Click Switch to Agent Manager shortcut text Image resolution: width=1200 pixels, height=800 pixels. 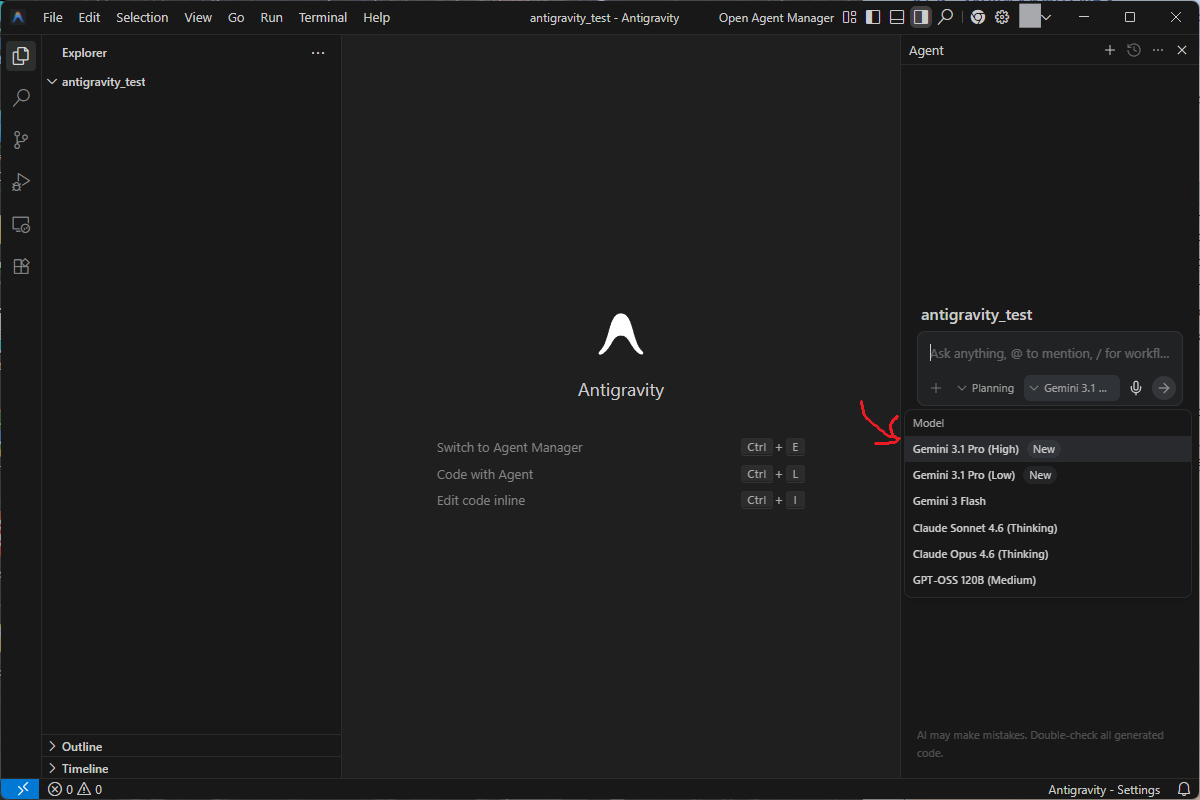510,447
